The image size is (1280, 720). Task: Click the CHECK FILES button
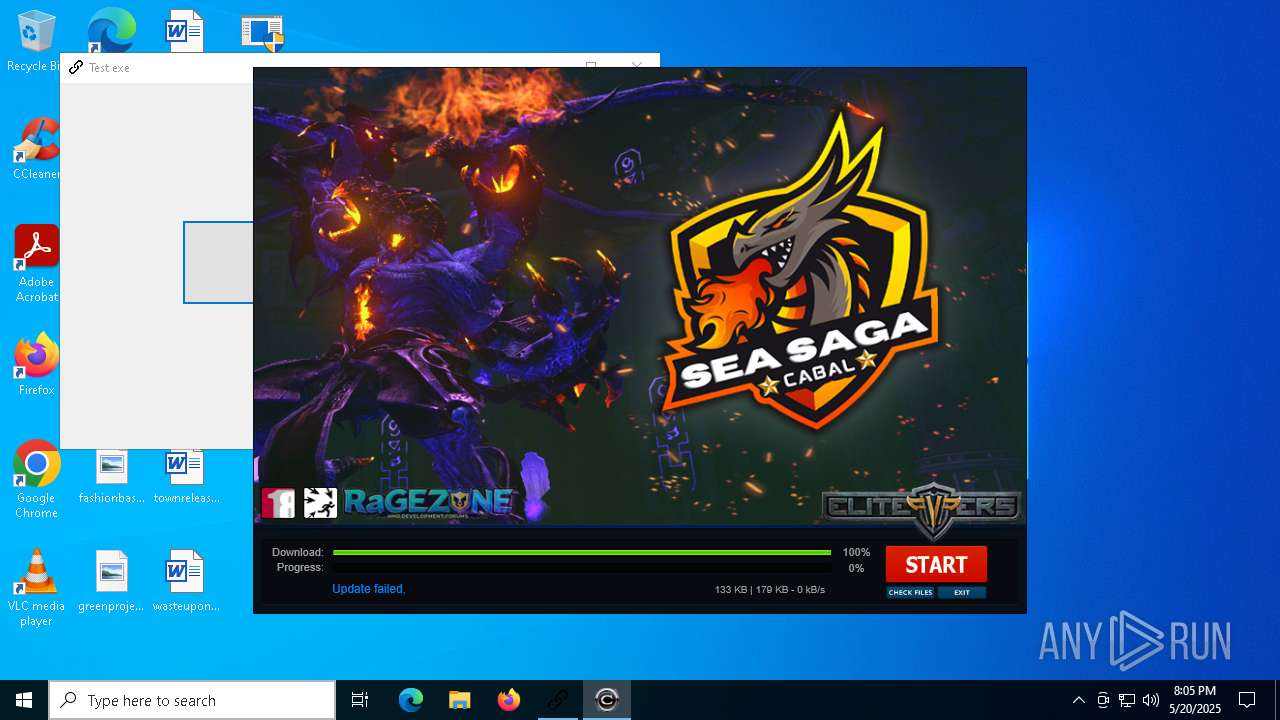910,592
